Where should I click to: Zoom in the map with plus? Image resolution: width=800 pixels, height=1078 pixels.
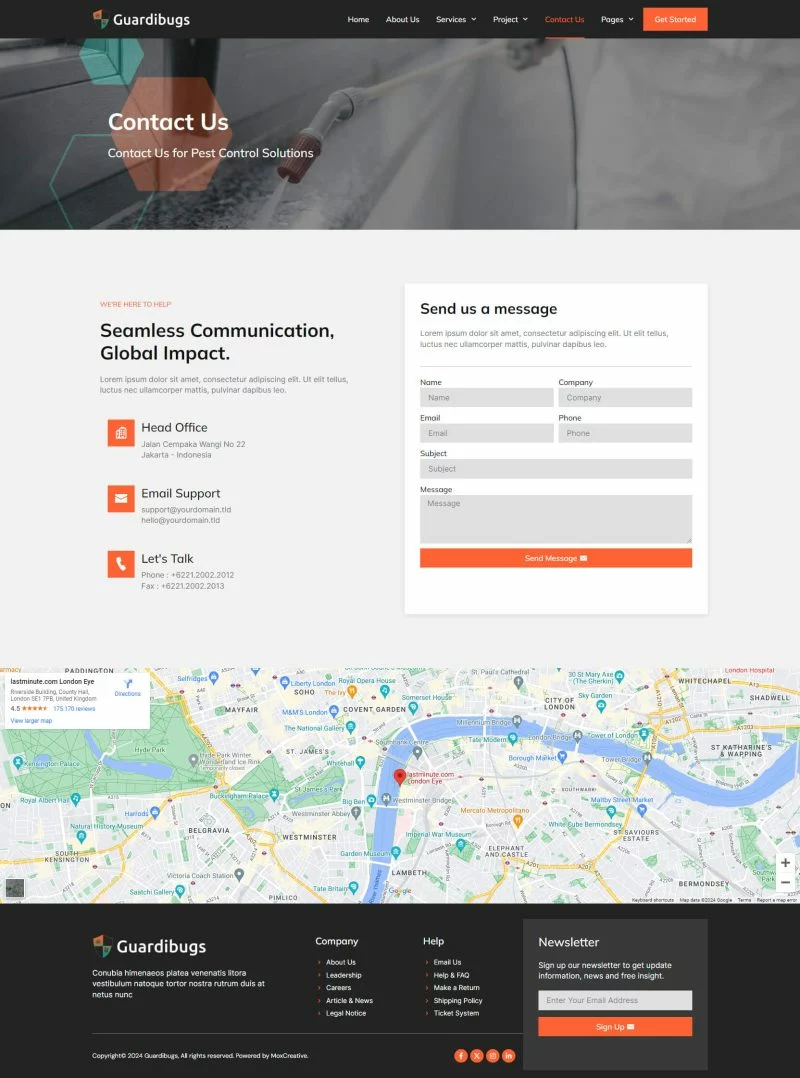click(785, 863)
